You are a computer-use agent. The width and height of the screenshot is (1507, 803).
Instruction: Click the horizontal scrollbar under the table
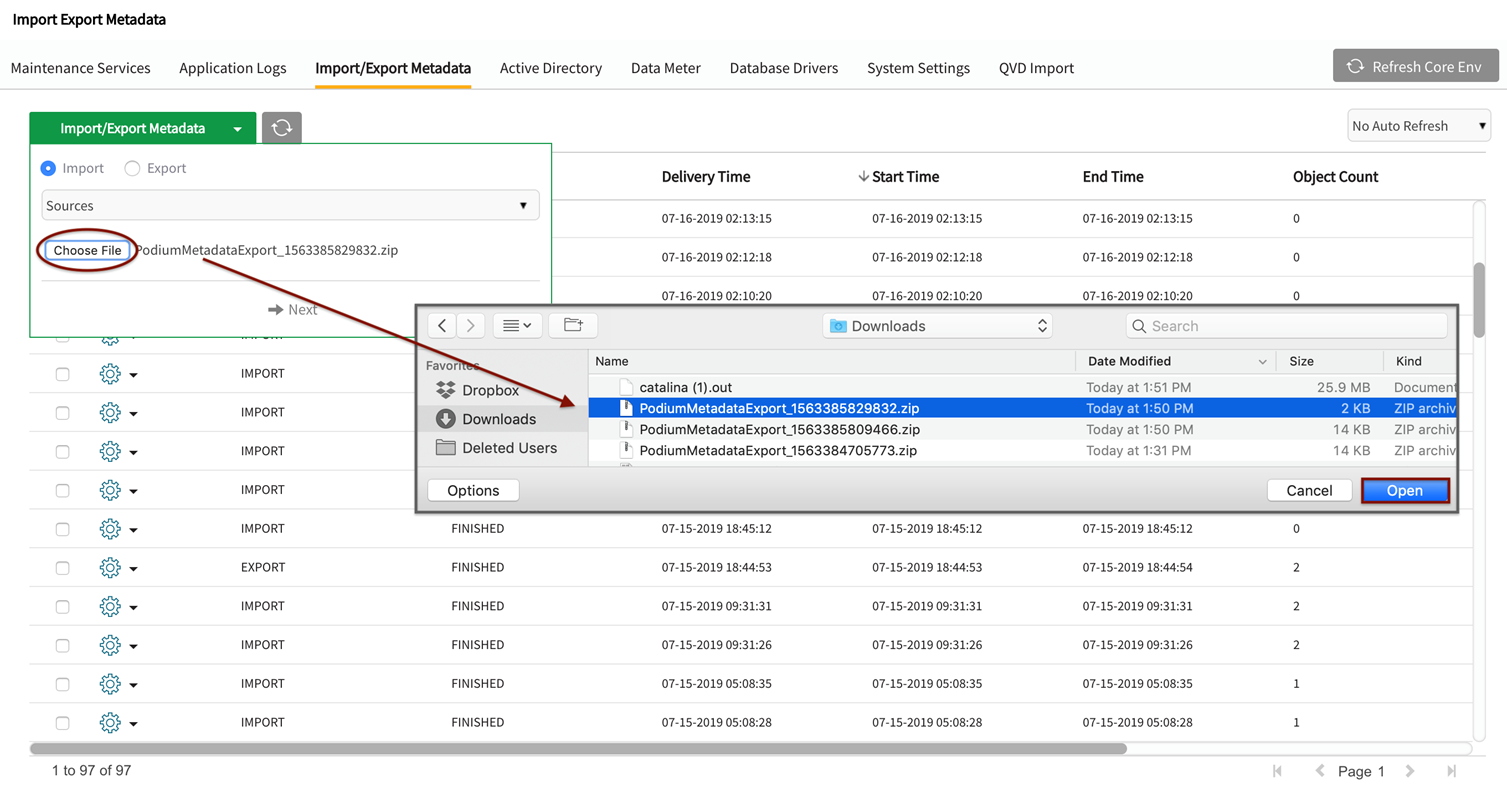coord(578,748)
